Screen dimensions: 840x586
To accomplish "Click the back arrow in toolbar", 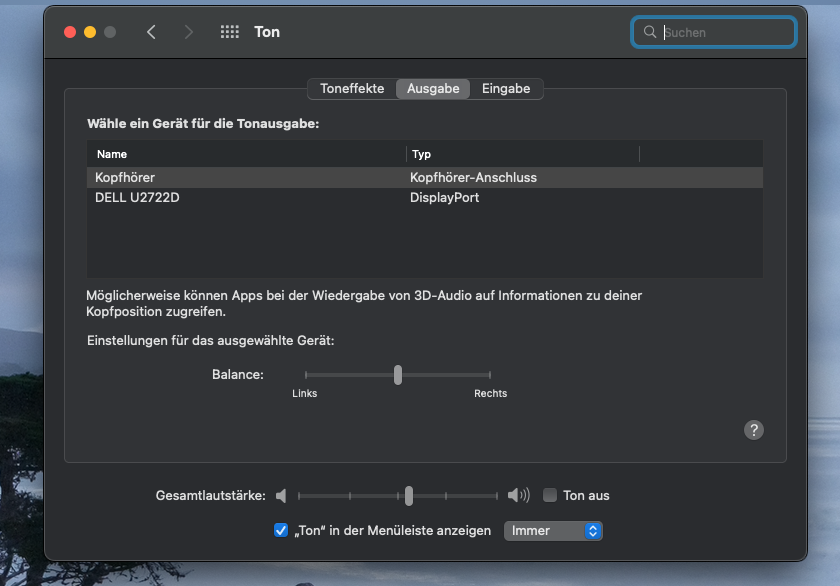I will pyautogui.click(x=151, y=32).
